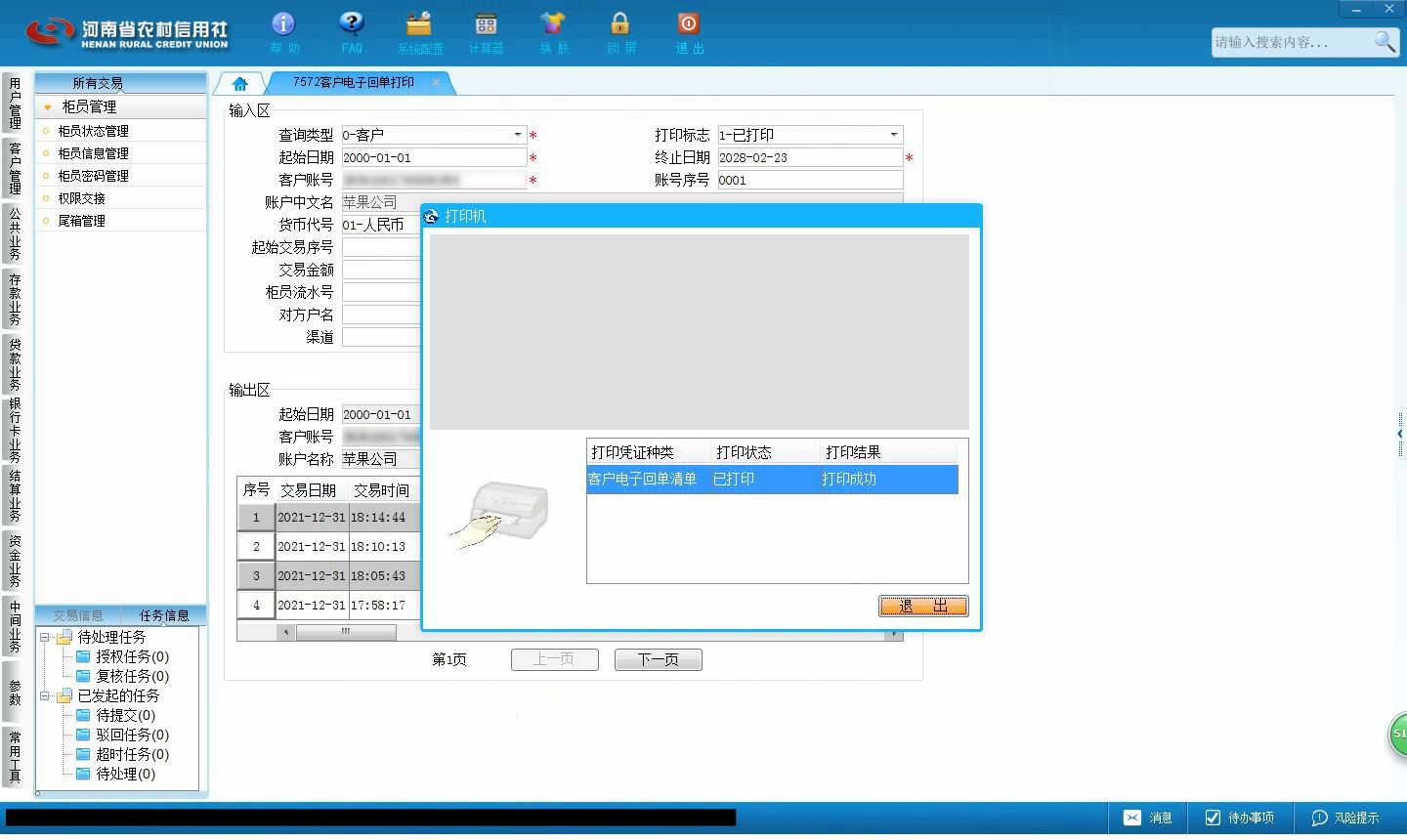Viewport: 1407px width, 840px height.
Task: Click the scrollbar left arrow
Action: pyautogui.click(x=286, y=632)
